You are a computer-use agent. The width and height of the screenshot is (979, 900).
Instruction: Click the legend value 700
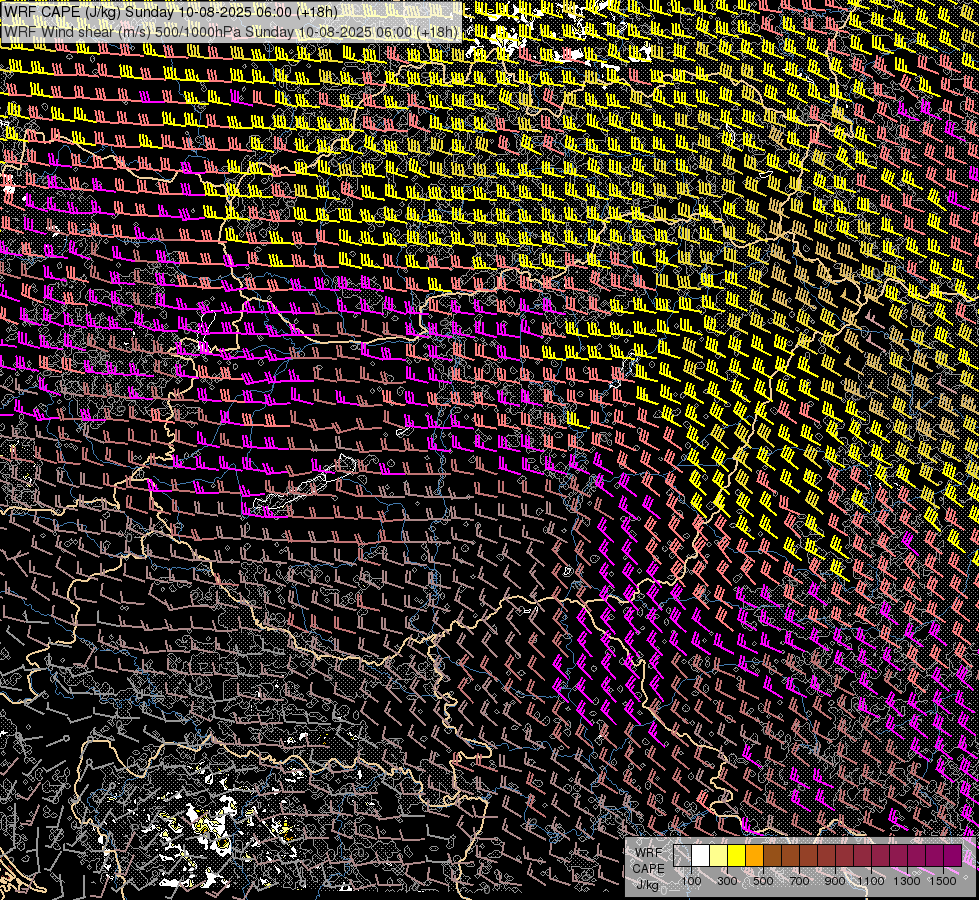click(x=799, y=881)
